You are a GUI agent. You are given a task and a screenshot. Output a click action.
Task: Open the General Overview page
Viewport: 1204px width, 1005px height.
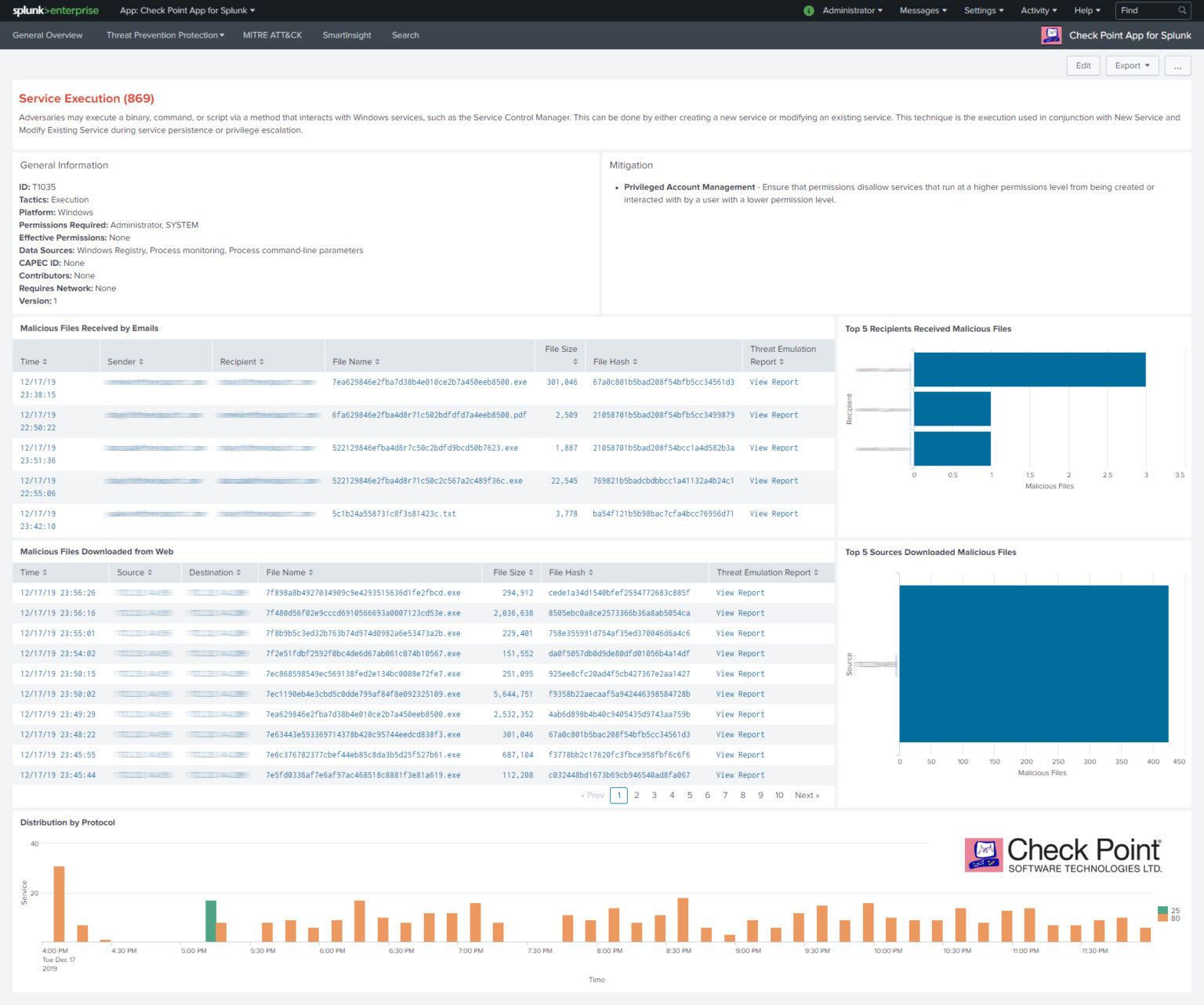[48, 34]
